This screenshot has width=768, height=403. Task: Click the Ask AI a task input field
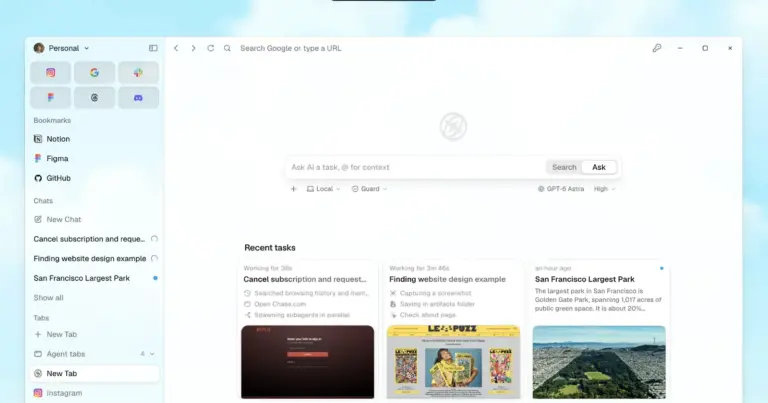coord(416,167)
